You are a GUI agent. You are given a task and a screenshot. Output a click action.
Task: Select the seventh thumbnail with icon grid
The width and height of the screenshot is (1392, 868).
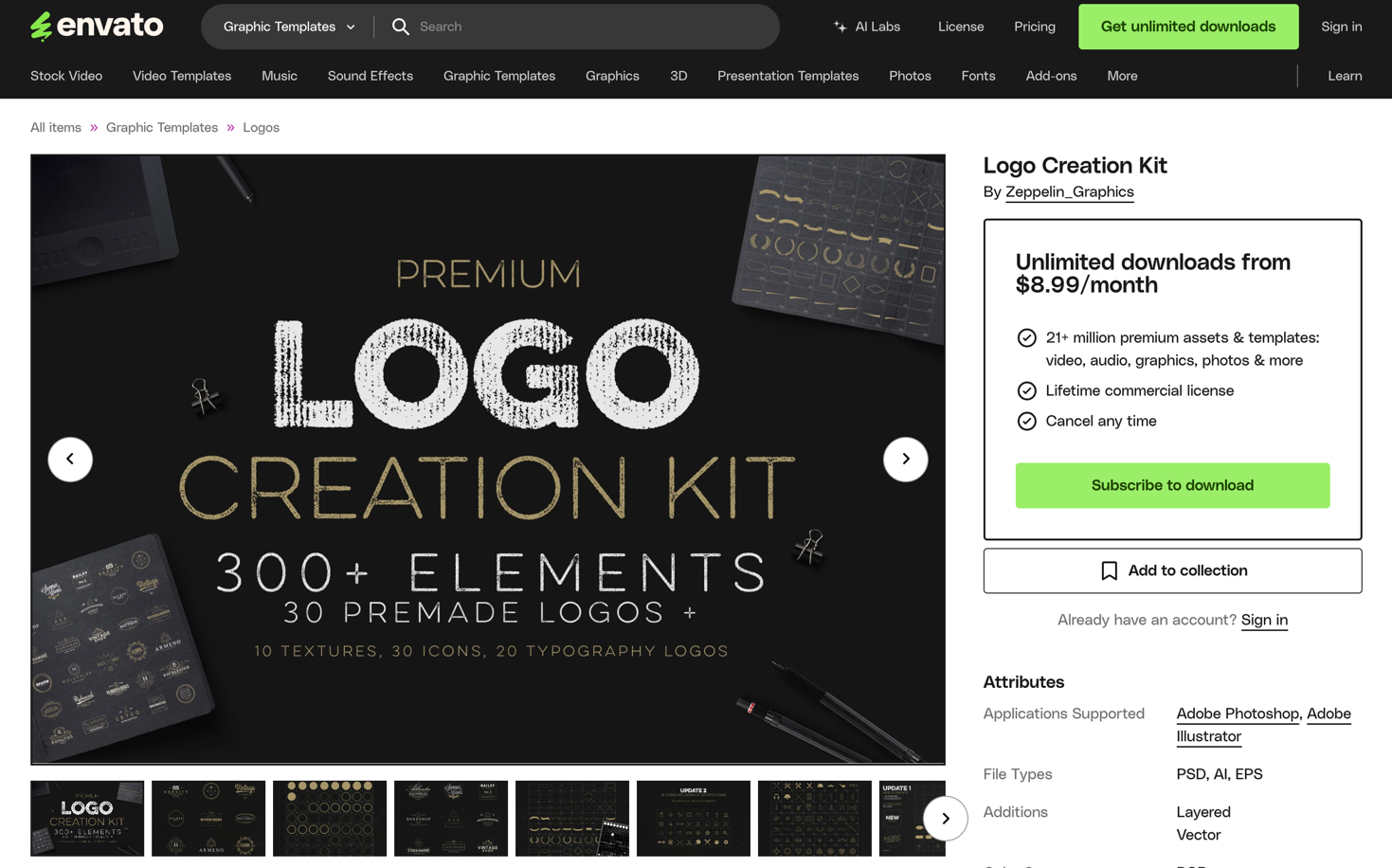pos(815,818)
